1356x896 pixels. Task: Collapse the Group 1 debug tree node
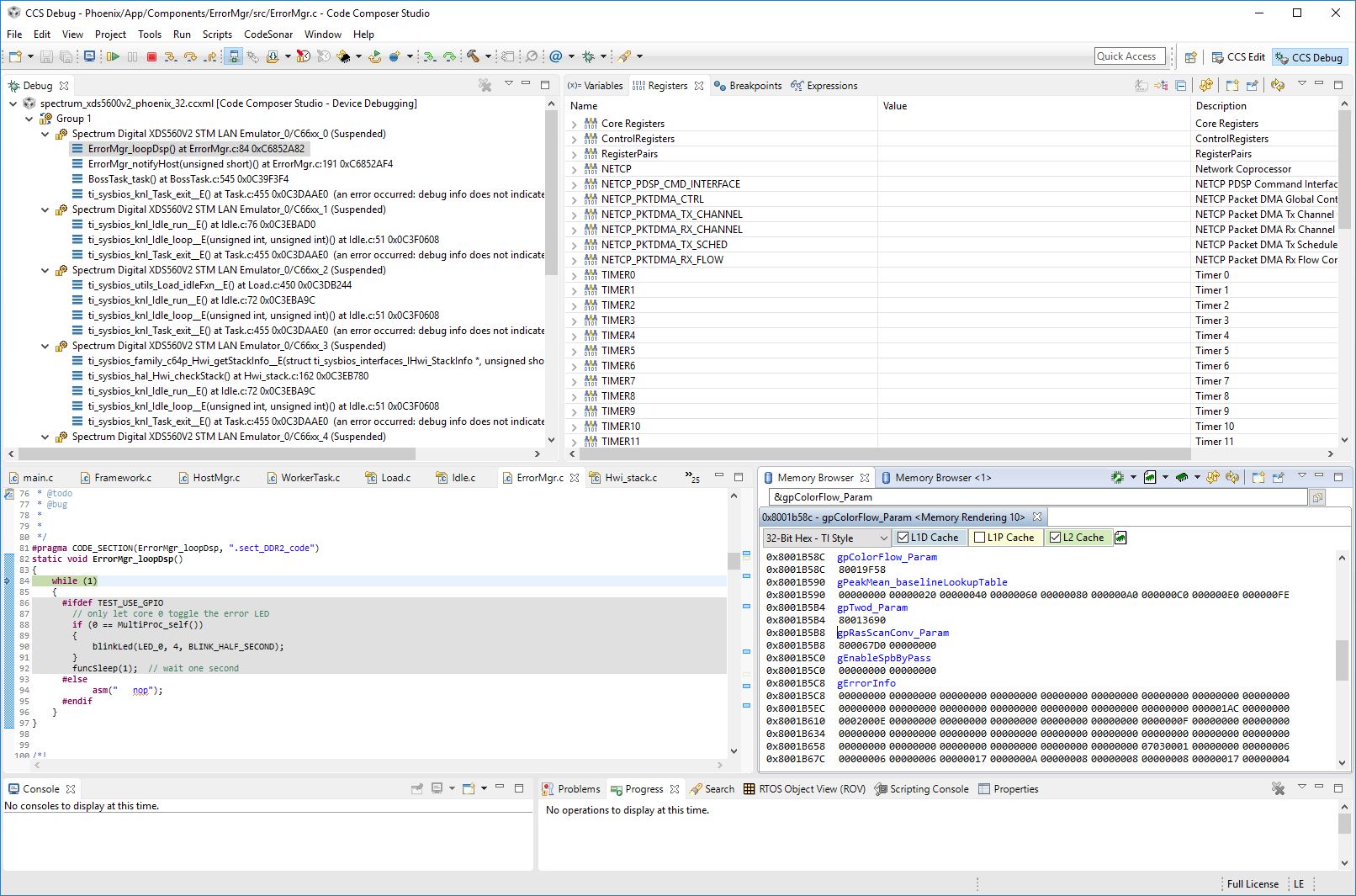(x=29, y=119)
